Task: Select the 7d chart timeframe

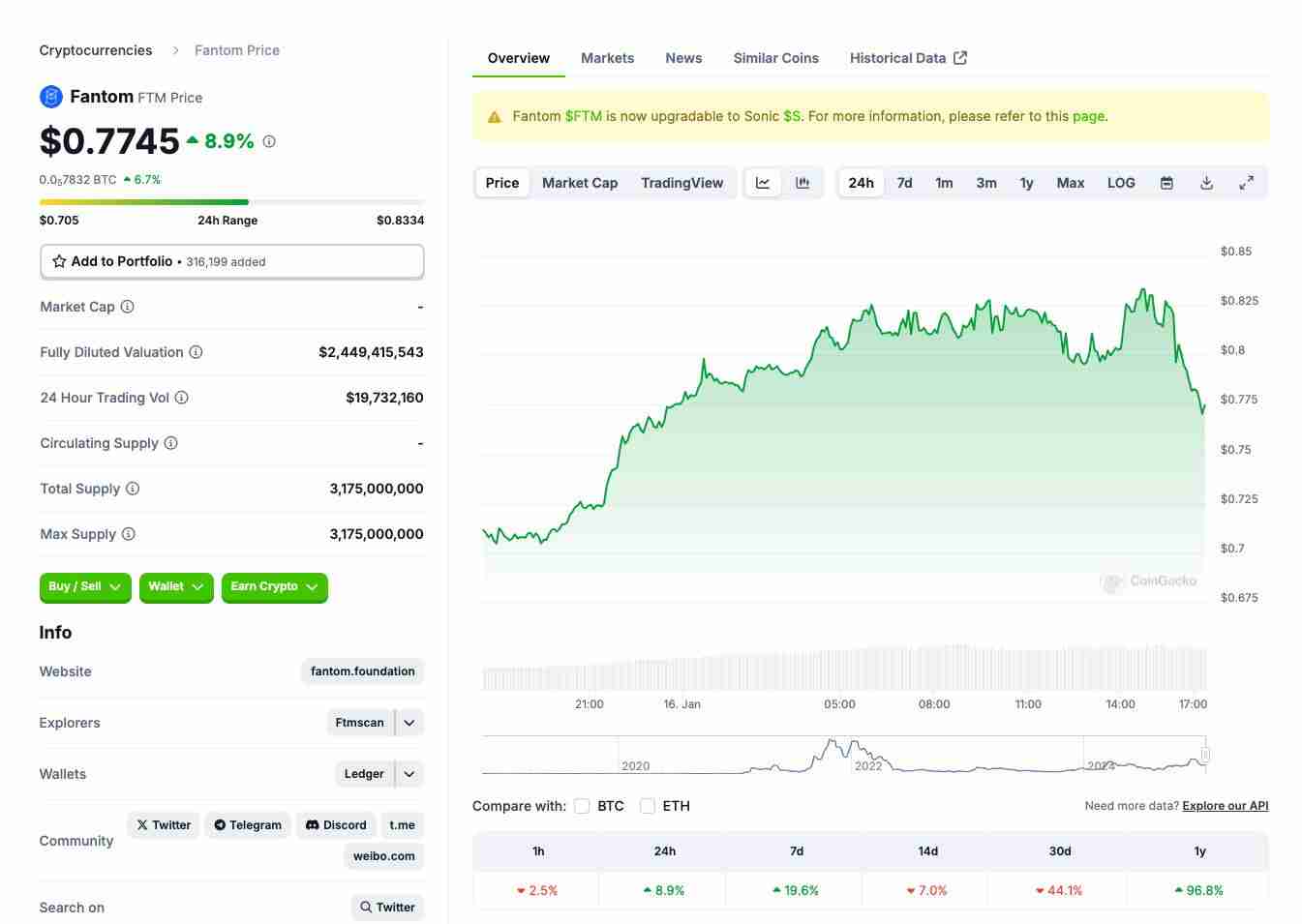Action: click(904, 183)
